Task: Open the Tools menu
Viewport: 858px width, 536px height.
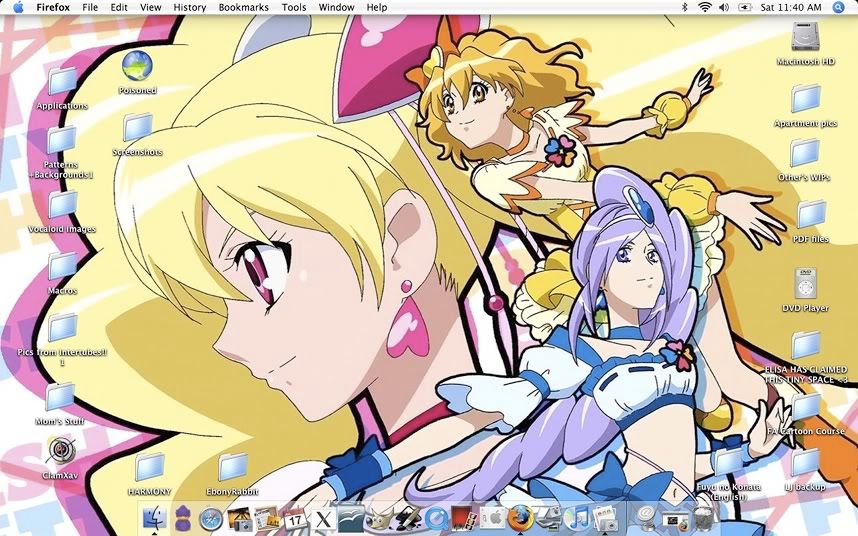Action: click(294, 7)
